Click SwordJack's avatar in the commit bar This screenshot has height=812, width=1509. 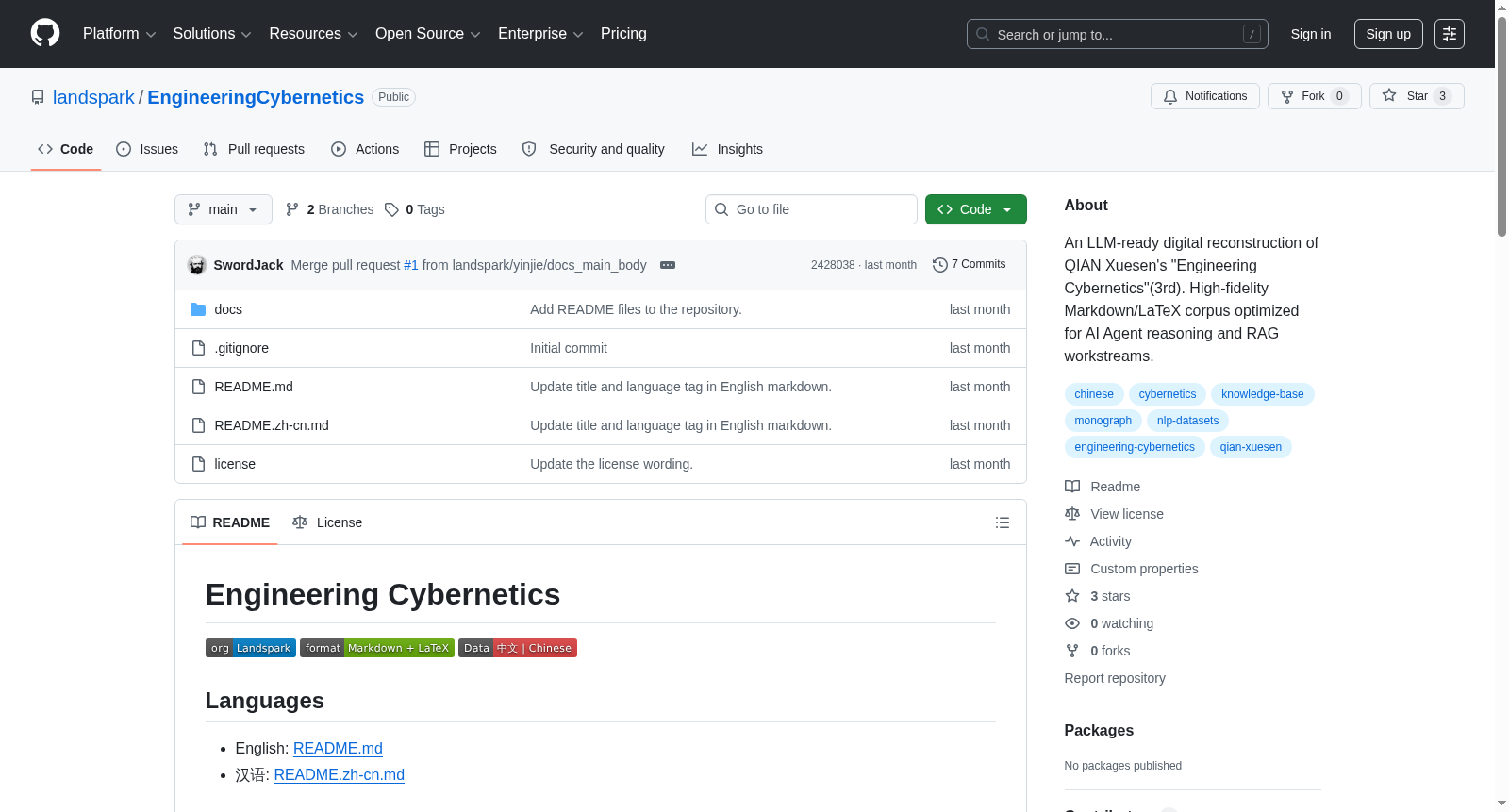(x=197, y=265)
